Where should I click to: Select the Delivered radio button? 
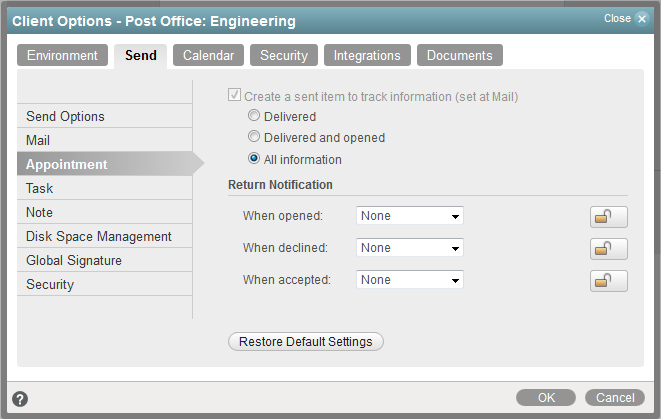coord(254,117)
